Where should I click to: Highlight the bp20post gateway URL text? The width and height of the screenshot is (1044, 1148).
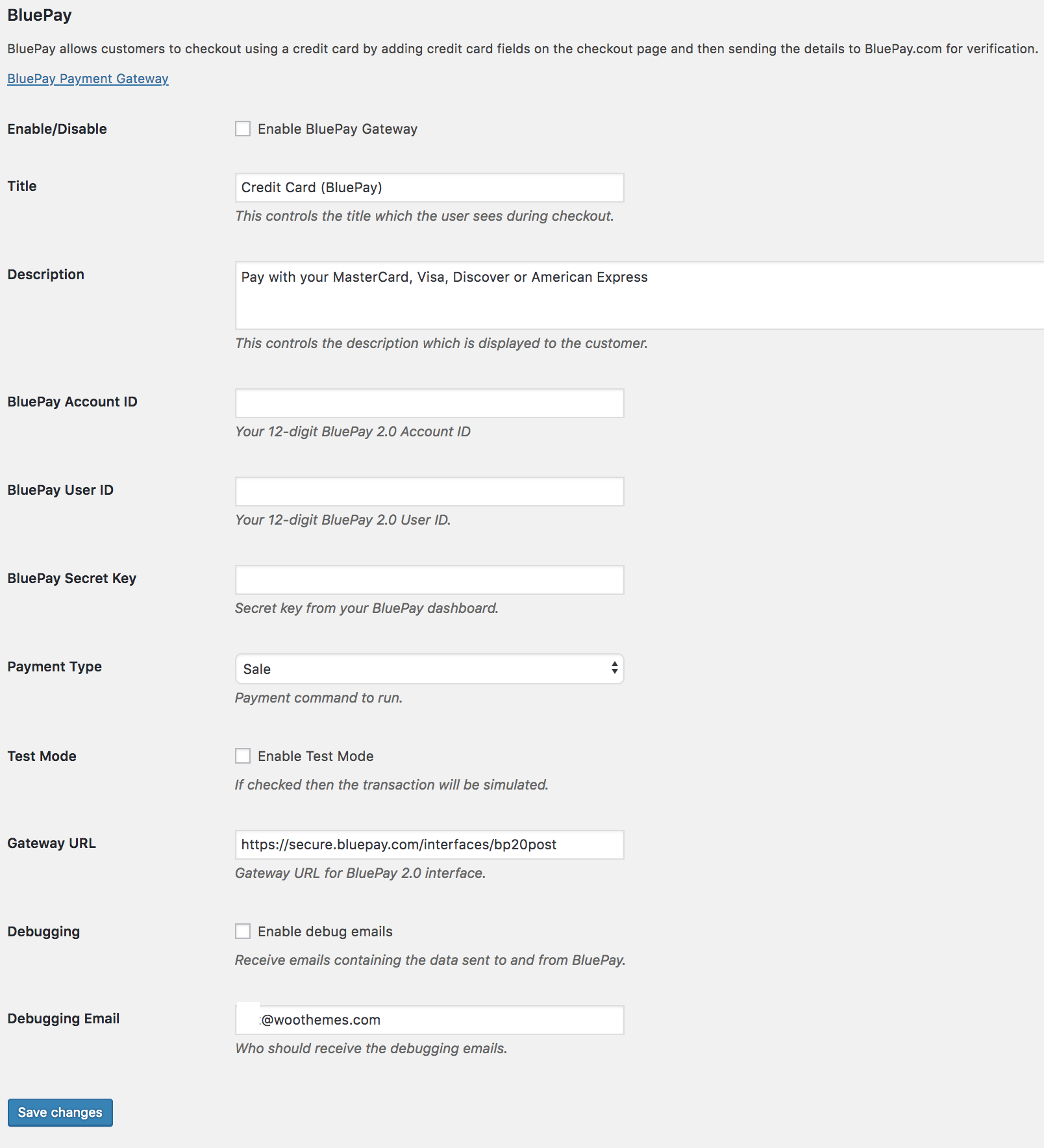point(399,845)
